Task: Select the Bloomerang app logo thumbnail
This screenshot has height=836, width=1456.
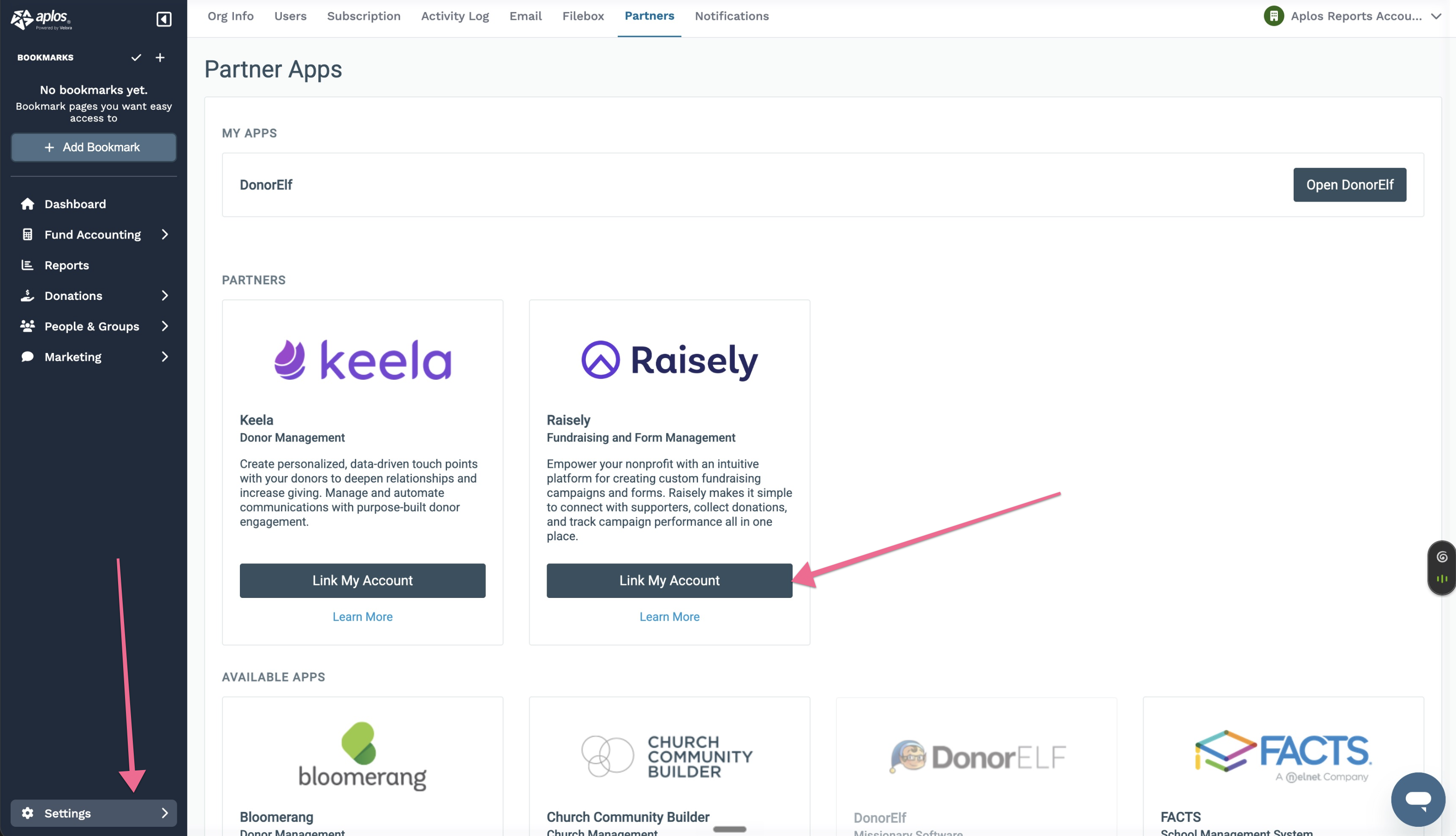Action: (x=362, y=756)
